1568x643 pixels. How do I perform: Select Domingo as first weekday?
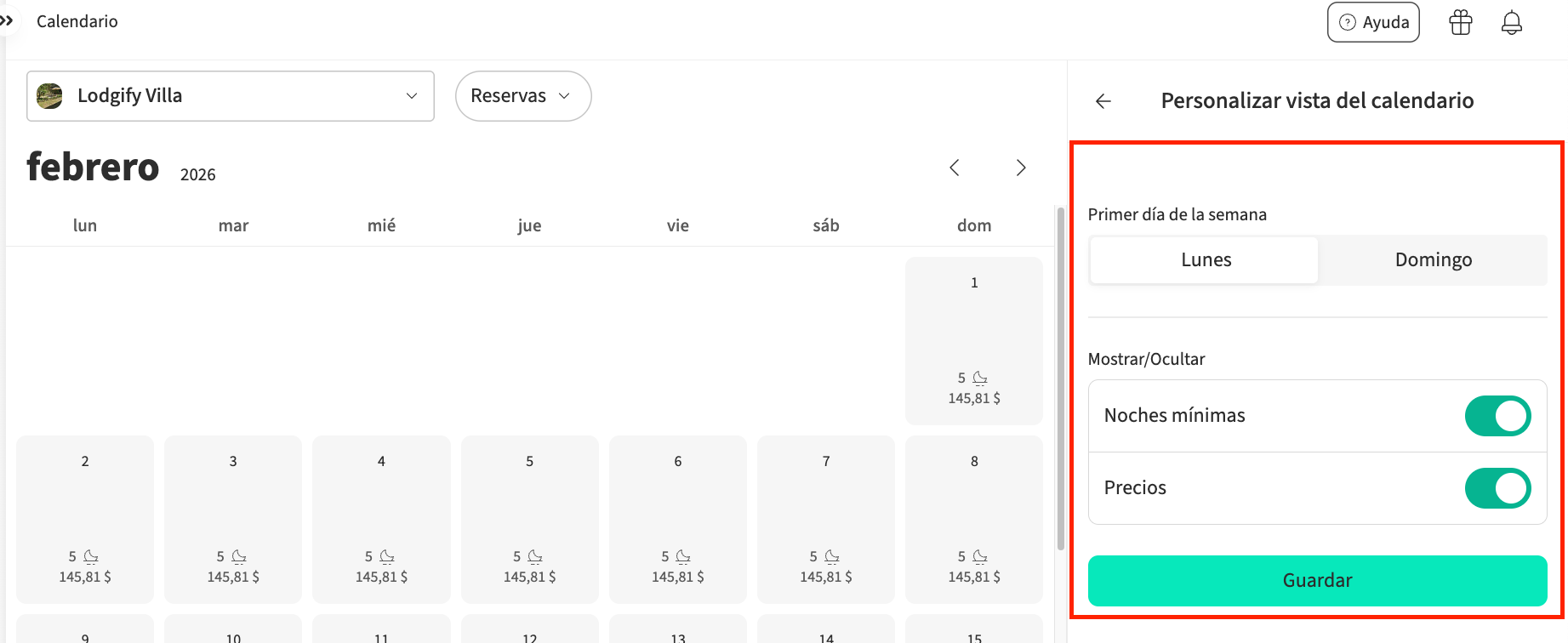(x=1433, y=260)
